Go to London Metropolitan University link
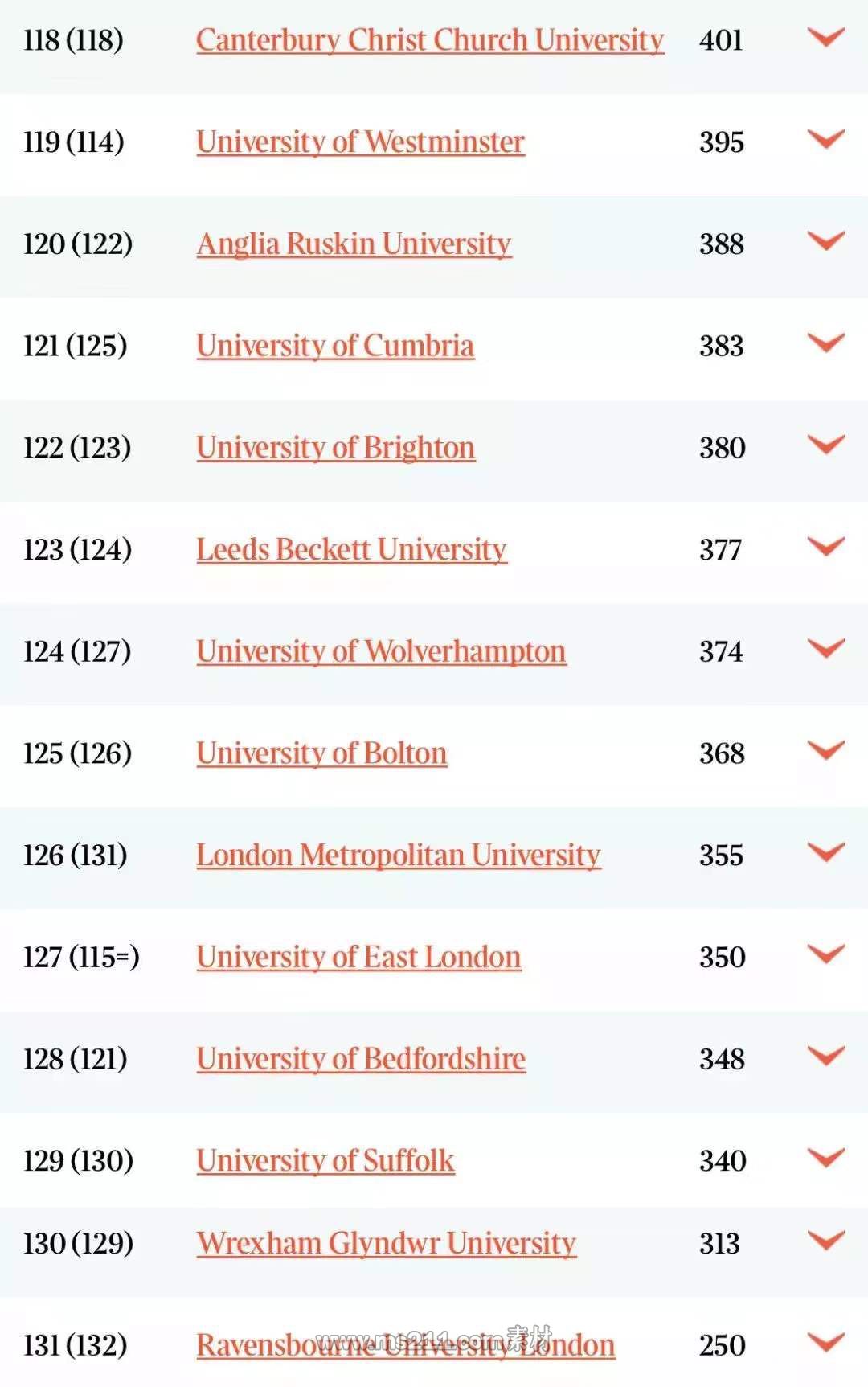 [x=398, y=856]
